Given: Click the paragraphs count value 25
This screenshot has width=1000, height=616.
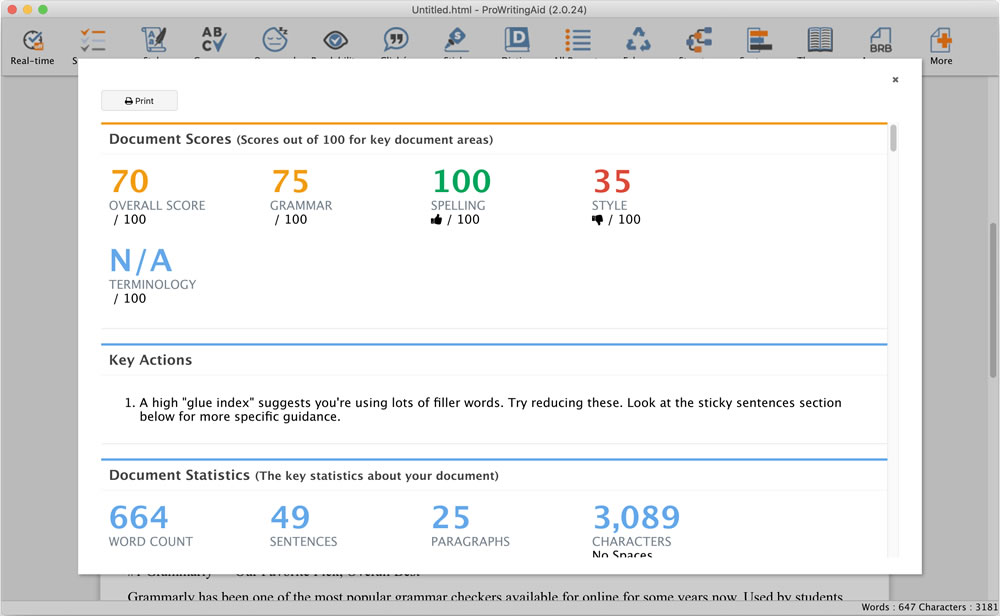Looking at the screenshot, I should pyautogui.click(x=451, y=517).
